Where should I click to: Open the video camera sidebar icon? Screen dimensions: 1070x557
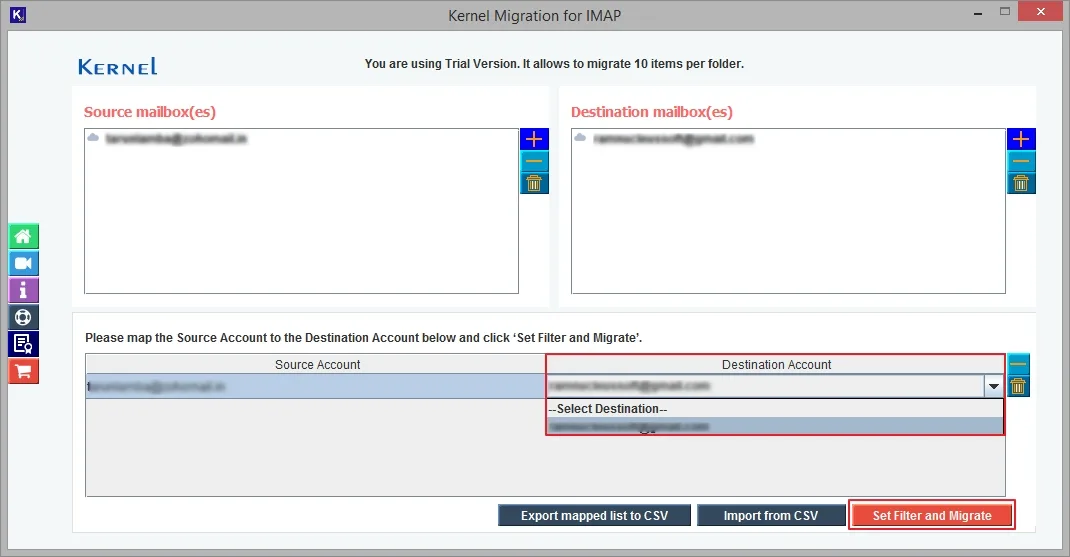(x=23, y=263)
